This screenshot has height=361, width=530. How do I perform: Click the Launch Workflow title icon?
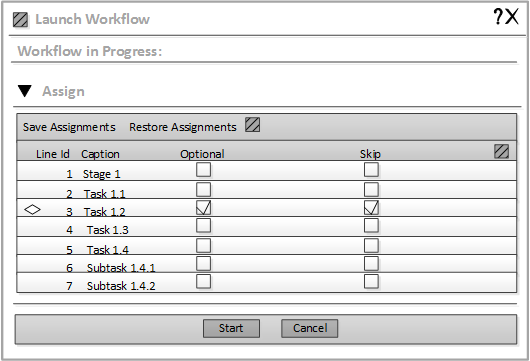pyautogui.click(x=20, y=20)
